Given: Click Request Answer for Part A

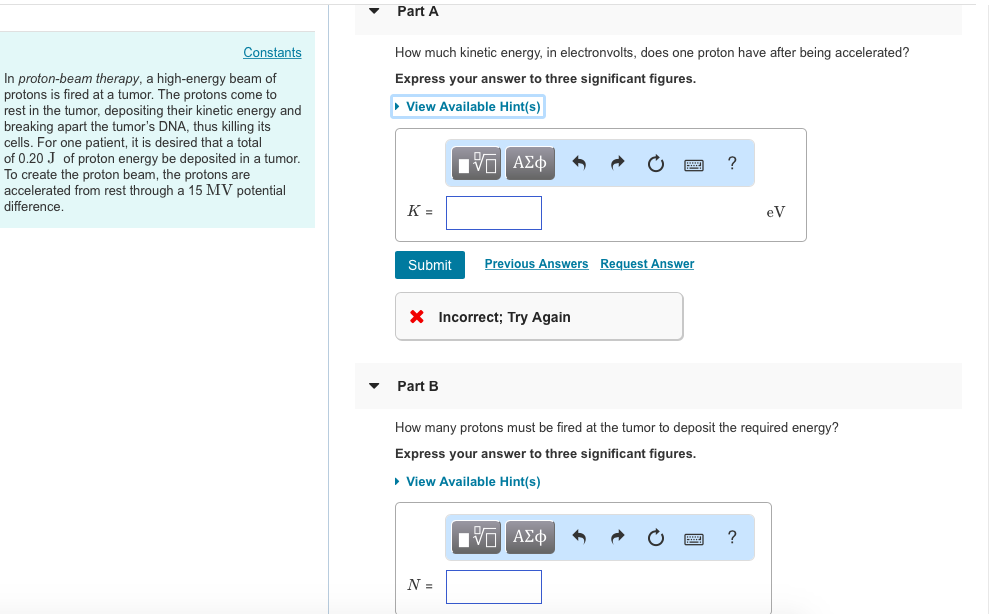Looking at the screenshot, I should pos(646,263).
